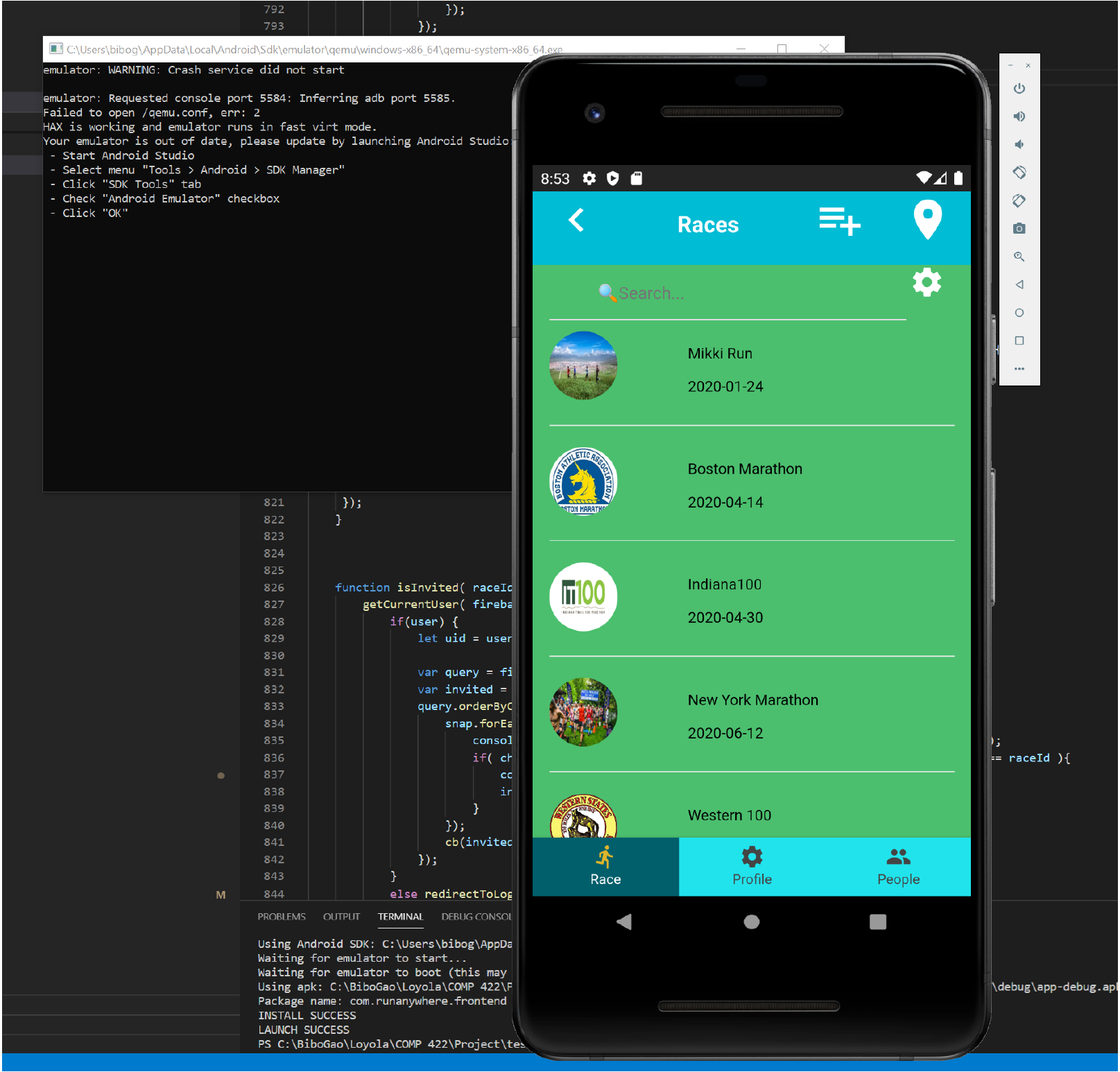
Task: Focus the Search... input field
Action: [x=728, y=293]
